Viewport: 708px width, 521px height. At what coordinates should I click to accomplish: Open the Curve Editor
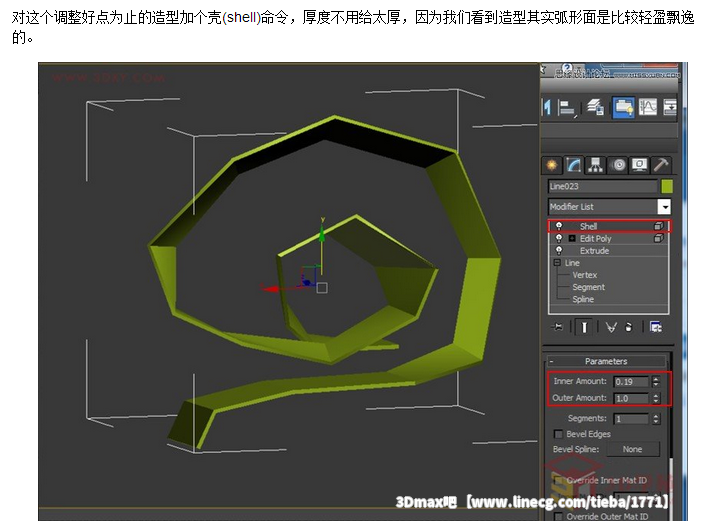pos(647,107)
